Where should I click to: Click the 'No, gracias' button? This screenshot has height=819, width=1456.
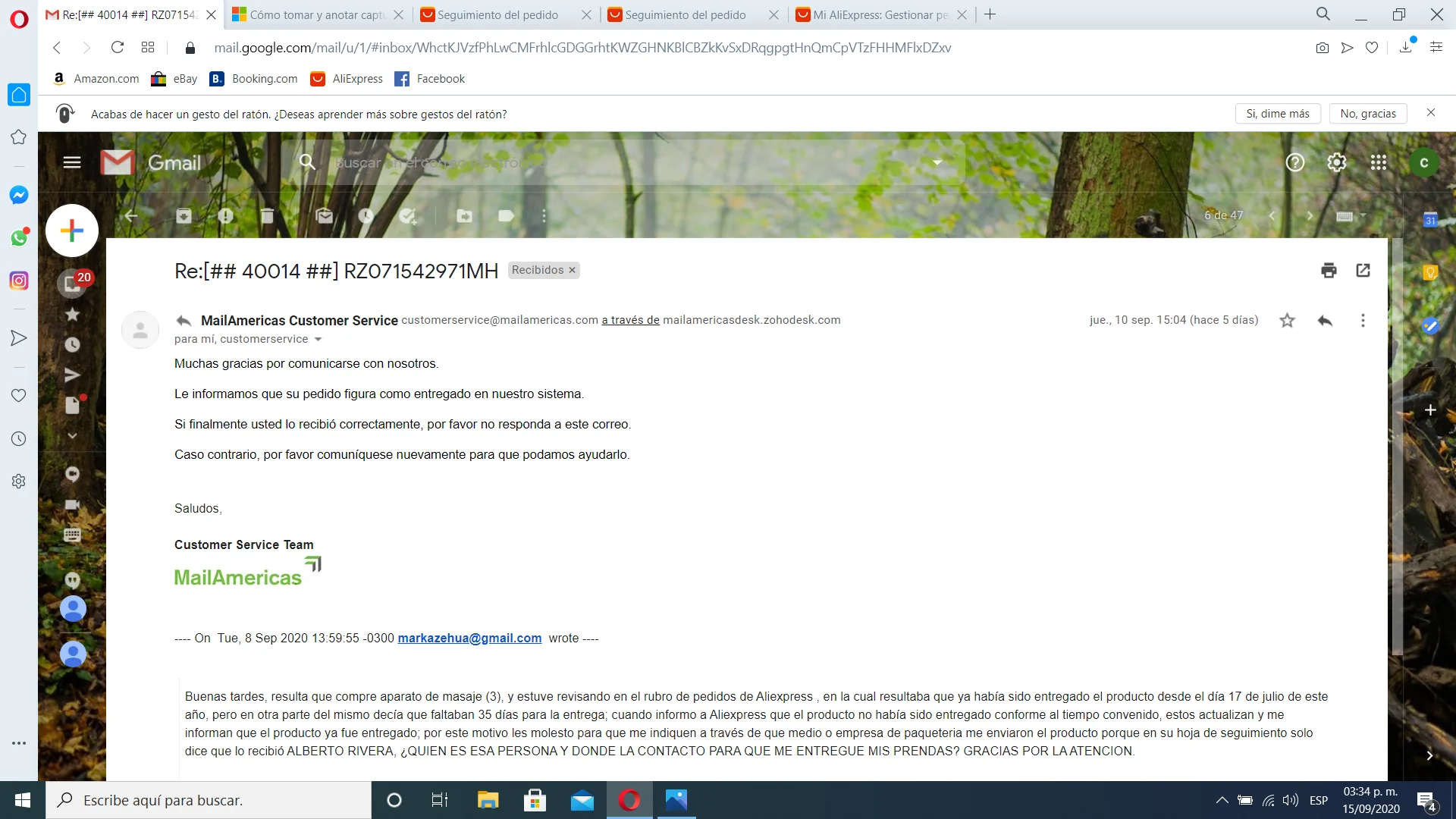pos(1367,114)
